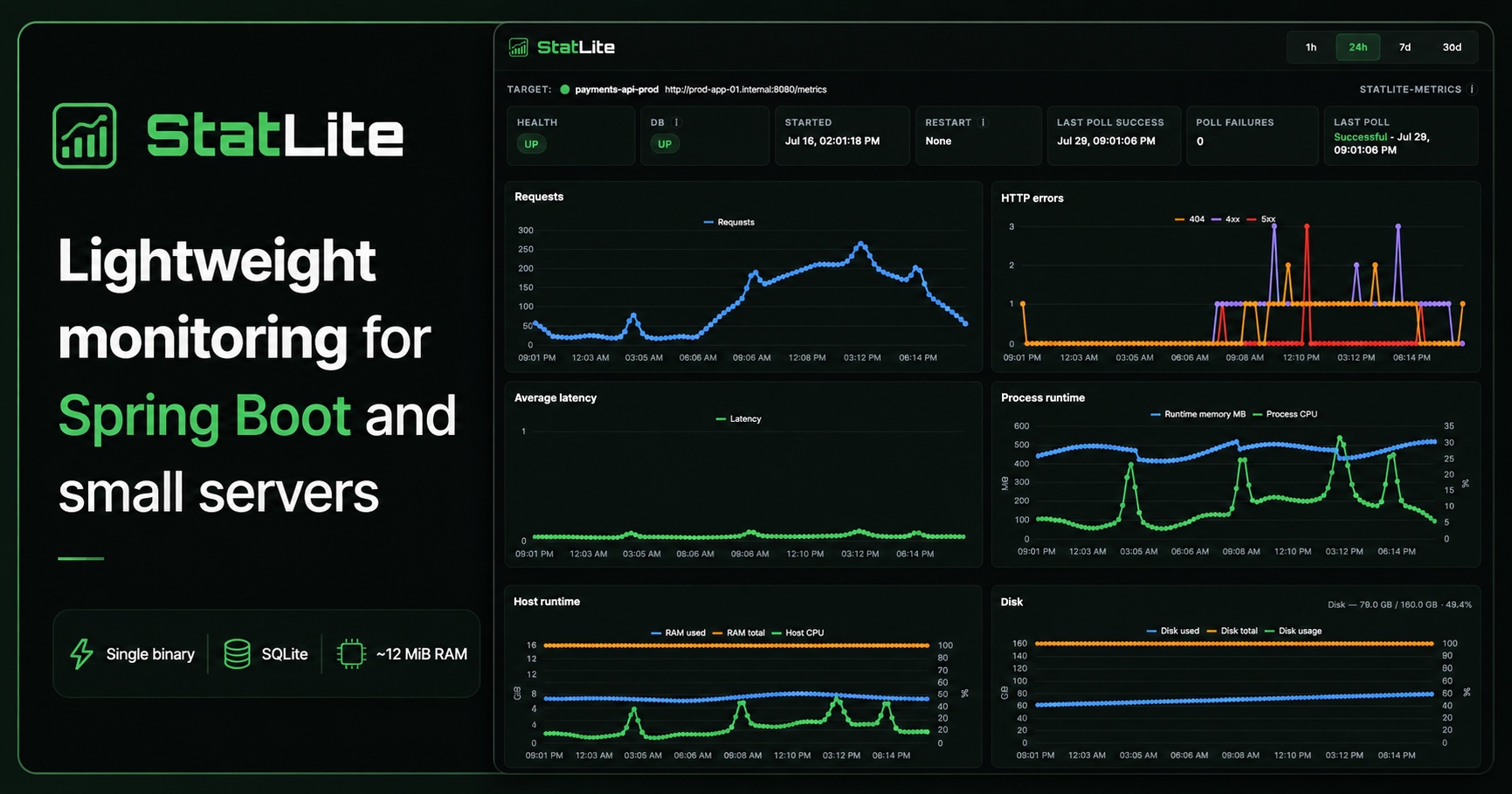Viewport: 1512px width, 794px height.
Task: Click the RESTART value None
Action: tap(938, 141)
